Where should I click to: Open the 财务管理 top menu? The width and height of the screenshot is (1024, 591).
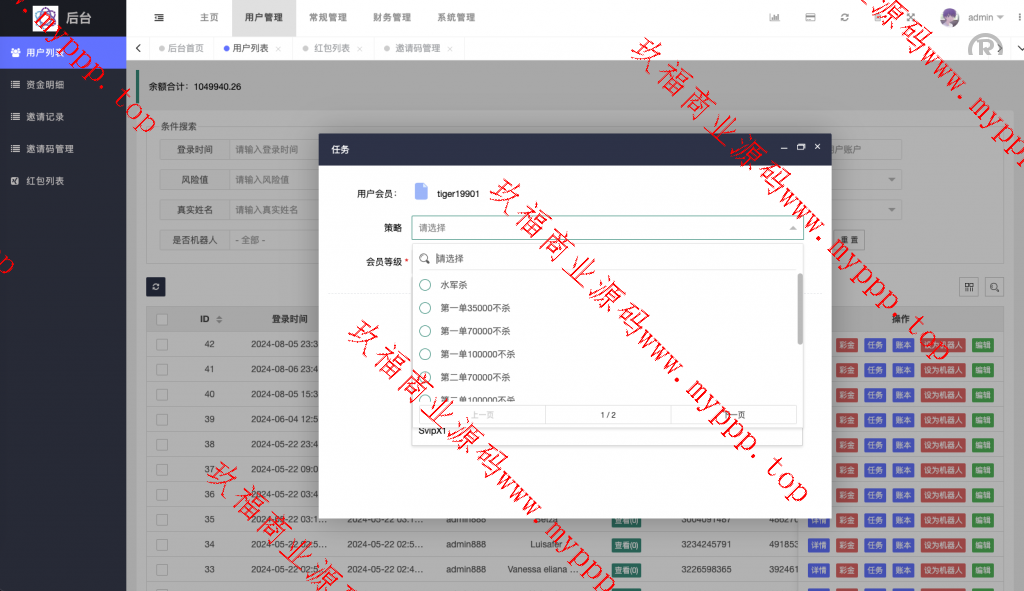[x=391, y=18]
